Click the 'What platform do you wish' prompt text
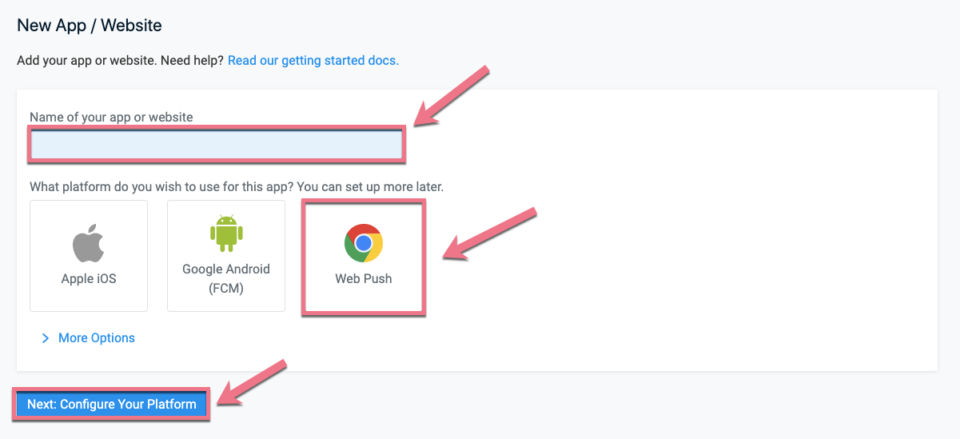Screen dimensions: 960x439 coord(236,187)
